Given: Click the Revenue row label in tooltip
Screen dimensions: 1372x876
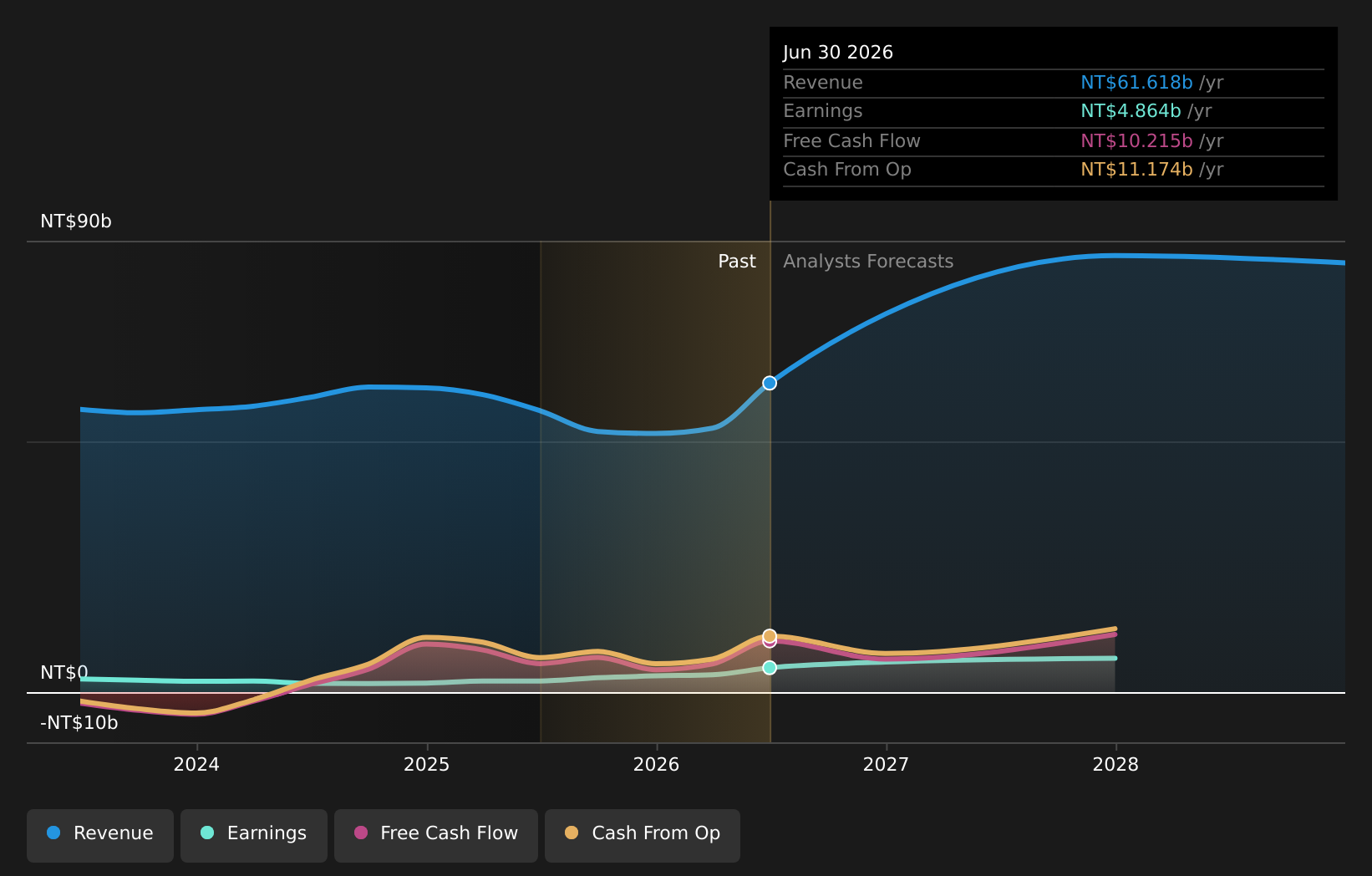Looking at the screenshot, I should click(823, 83).
